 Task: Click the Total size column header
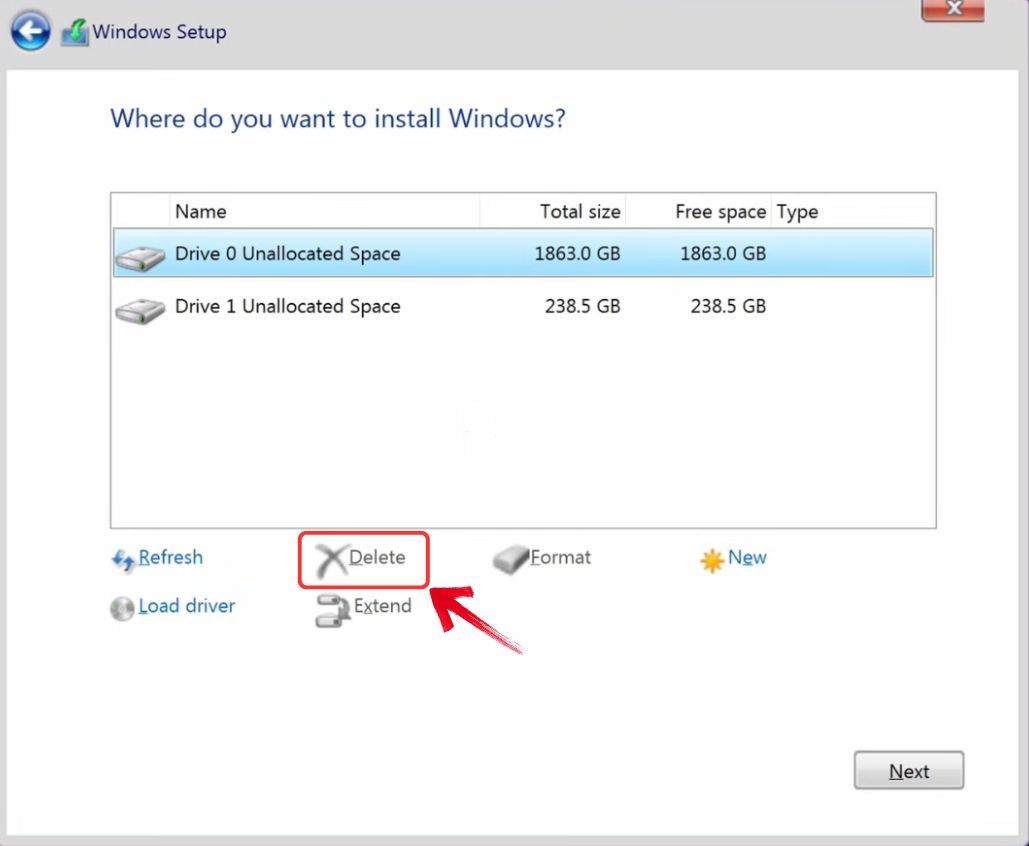click(580, 211)
